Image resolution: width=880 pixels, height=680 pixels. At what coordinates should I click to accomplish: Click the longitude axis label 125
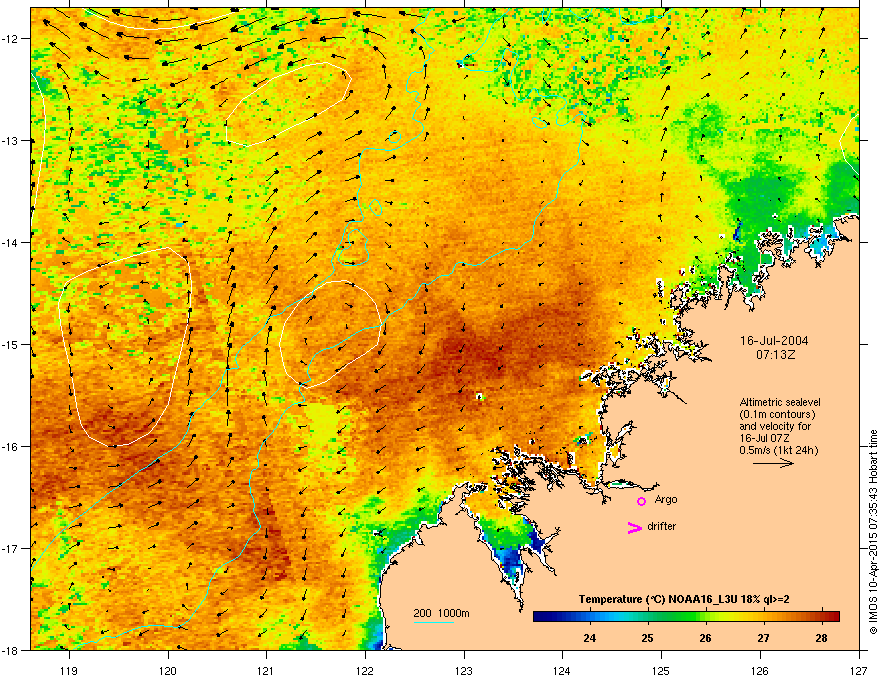[x=661, y=670]
